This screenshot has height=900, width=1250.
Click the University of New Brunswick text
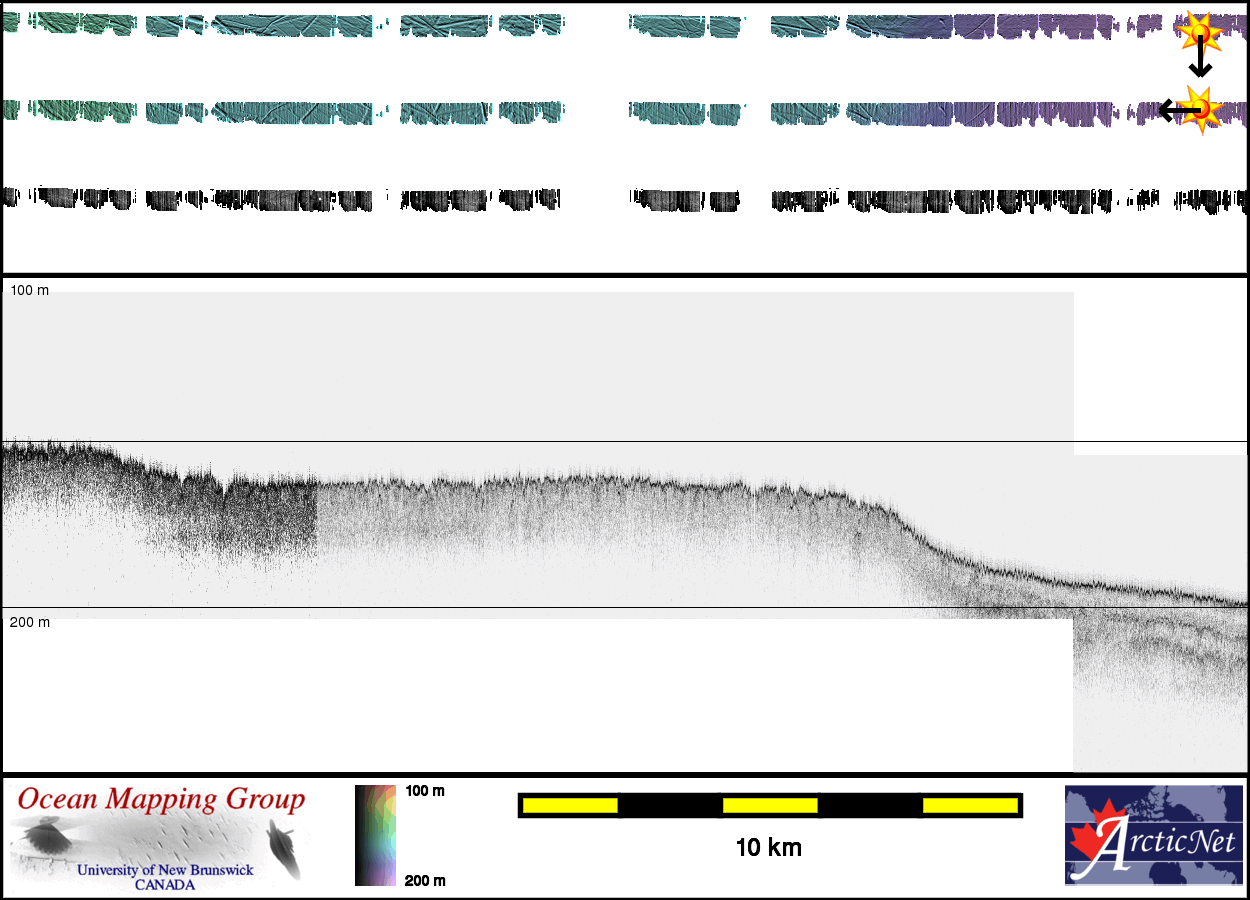coord(165,870)
